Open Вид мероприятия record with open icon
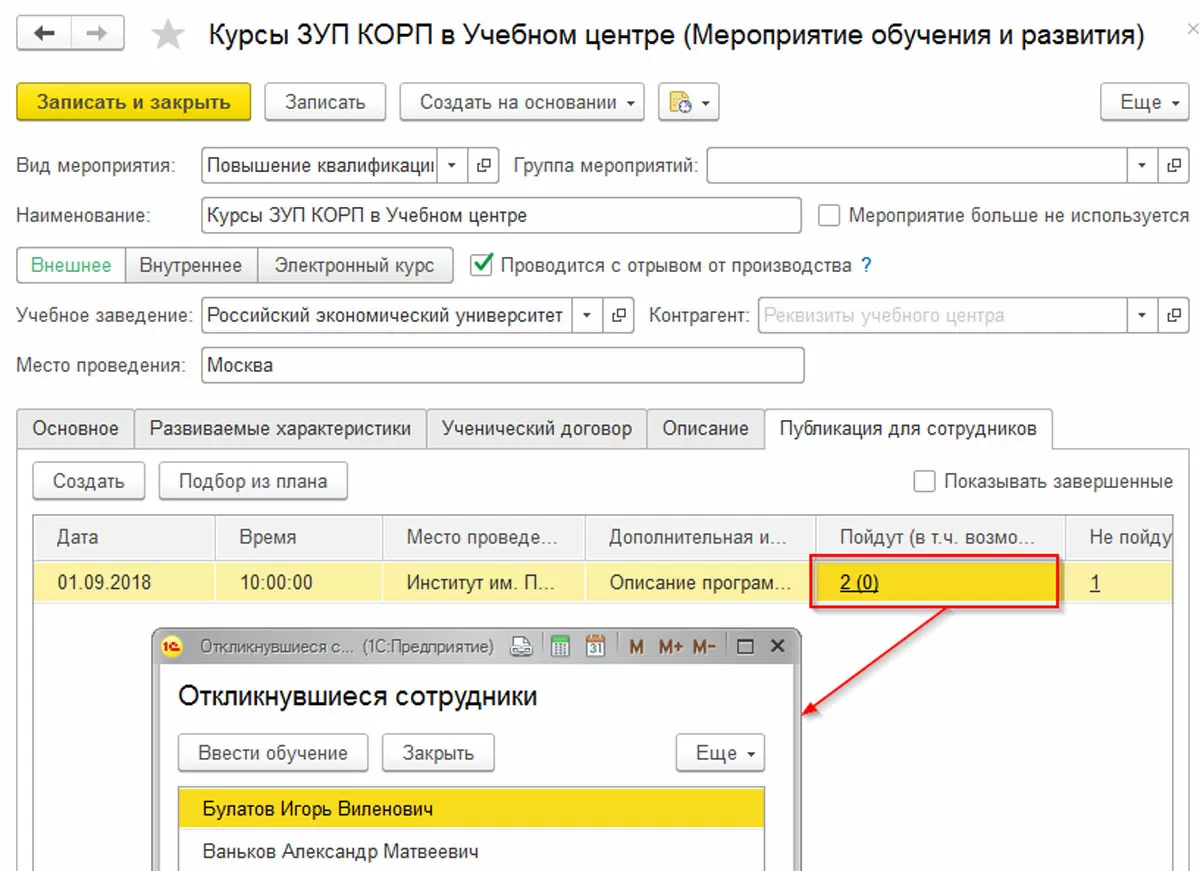The image size is (1200, 871). (x=484, y=166)
